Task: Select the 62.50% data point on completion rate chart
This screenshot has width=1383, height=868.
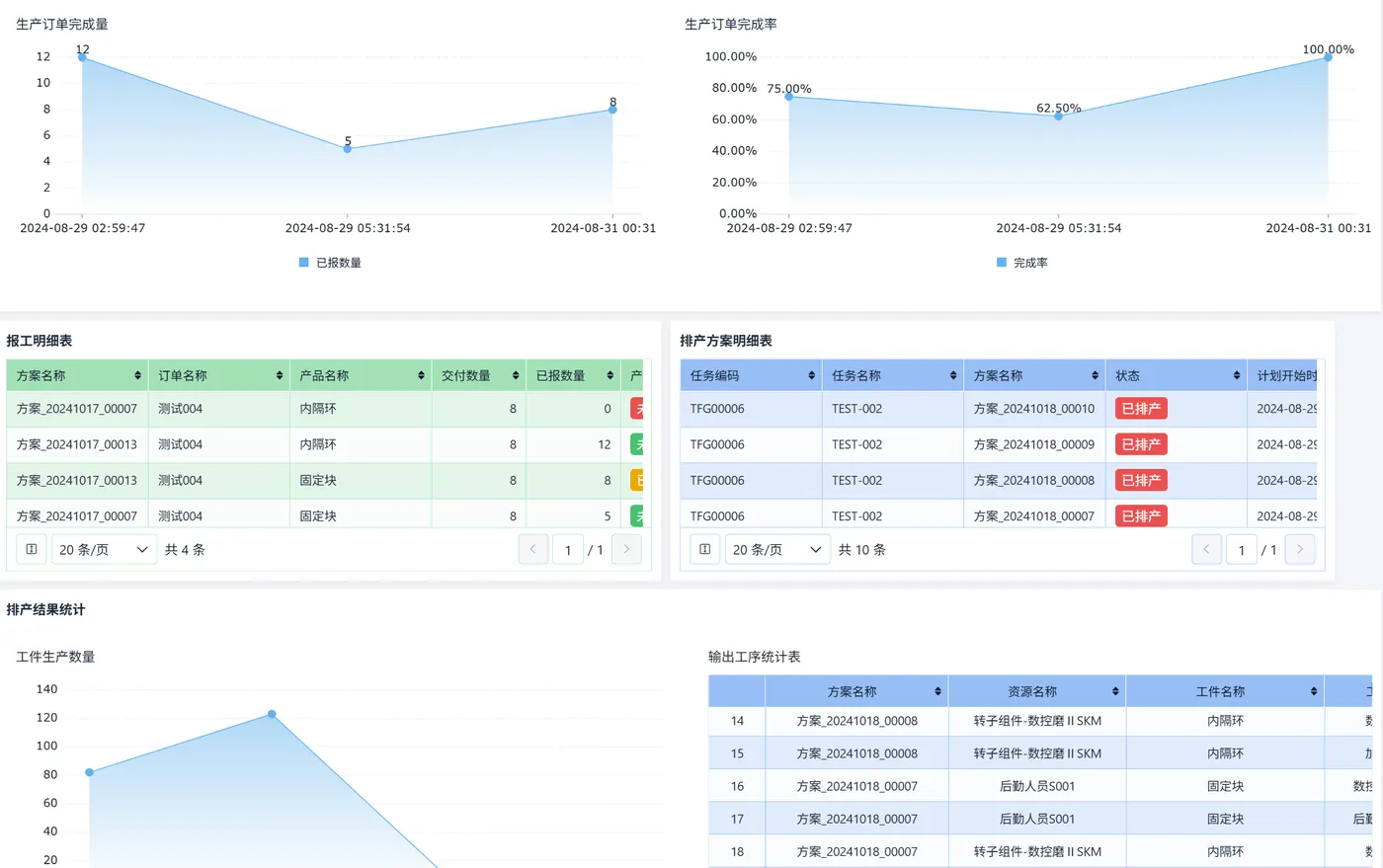Action: click(1058, 116)
